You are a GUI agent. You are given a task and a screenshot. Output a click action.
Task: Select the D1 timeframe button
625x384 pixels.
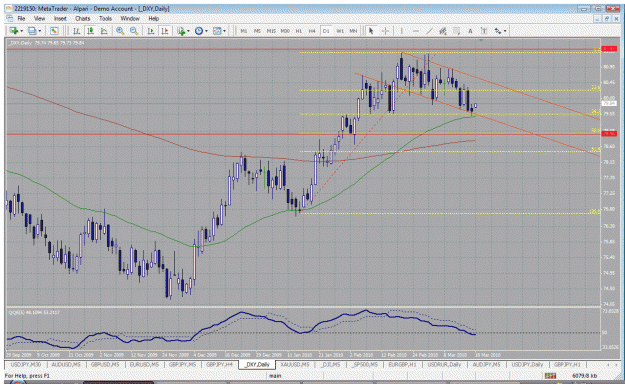point(326,31)
